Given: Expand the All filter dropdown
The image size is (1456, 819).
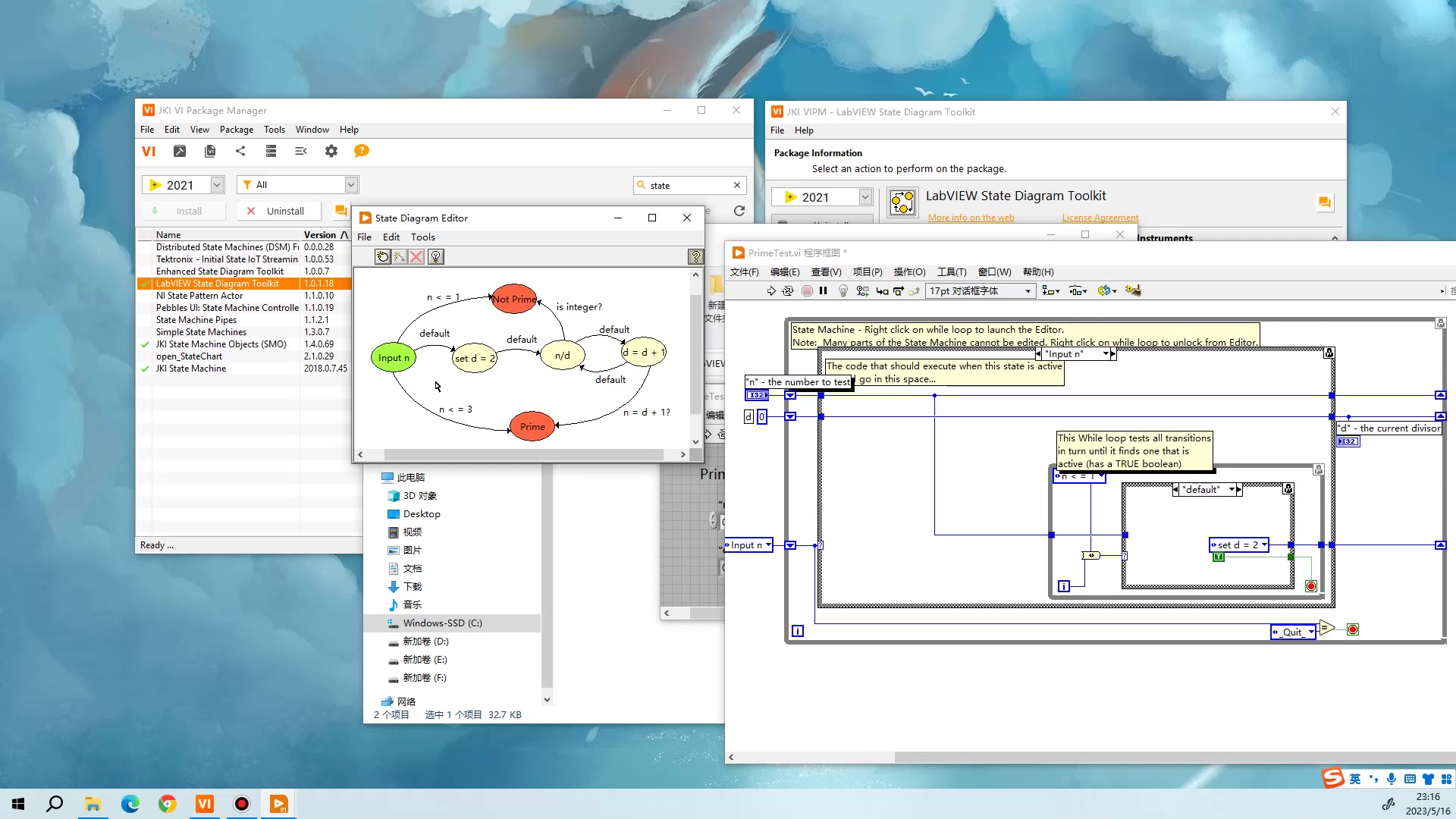Looking at the screenshot, I should pyautogui.click(x=350, y=184).
